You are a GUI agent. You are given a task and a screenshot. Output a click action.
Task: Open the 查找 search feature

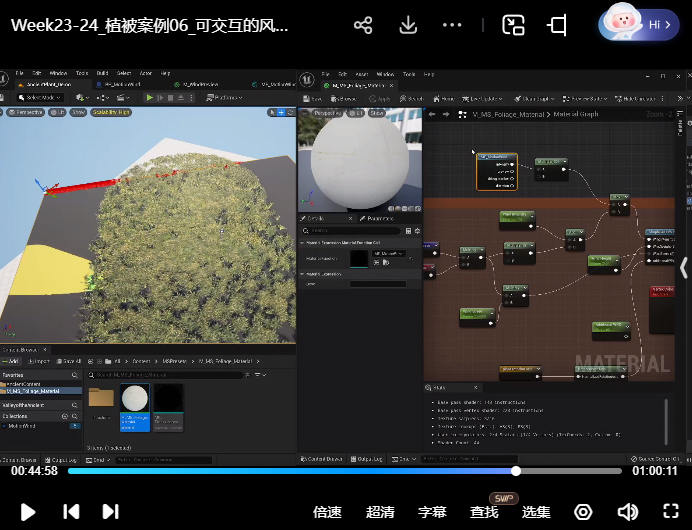484,512
